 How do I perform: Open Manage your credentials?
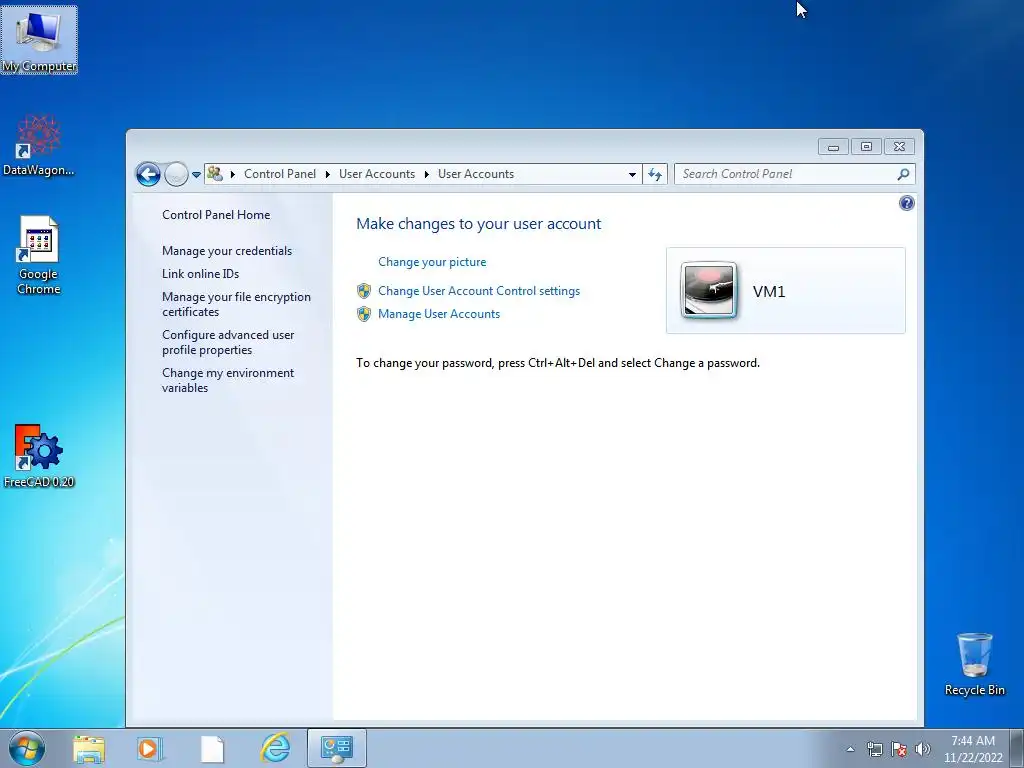click(x=227, y=251)
